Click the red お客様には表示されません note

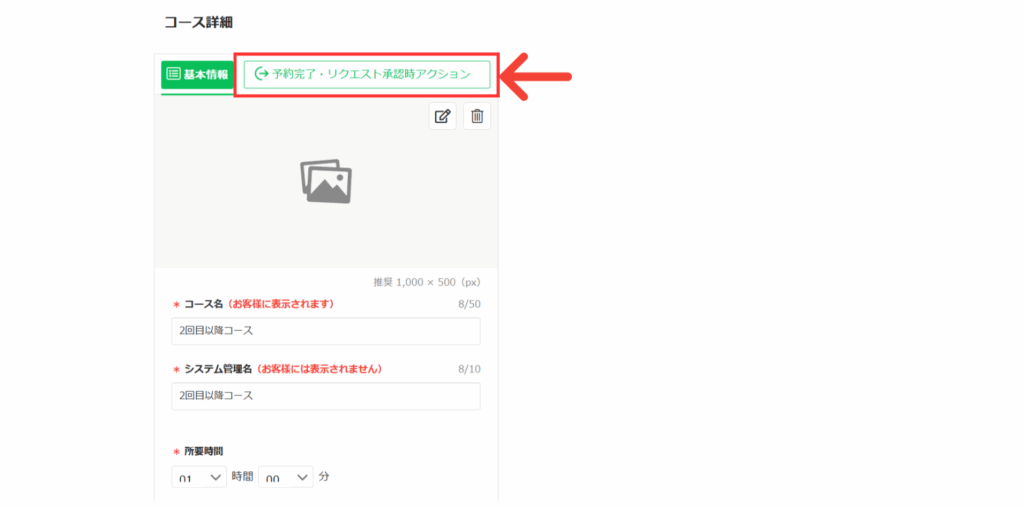[318, 369]
